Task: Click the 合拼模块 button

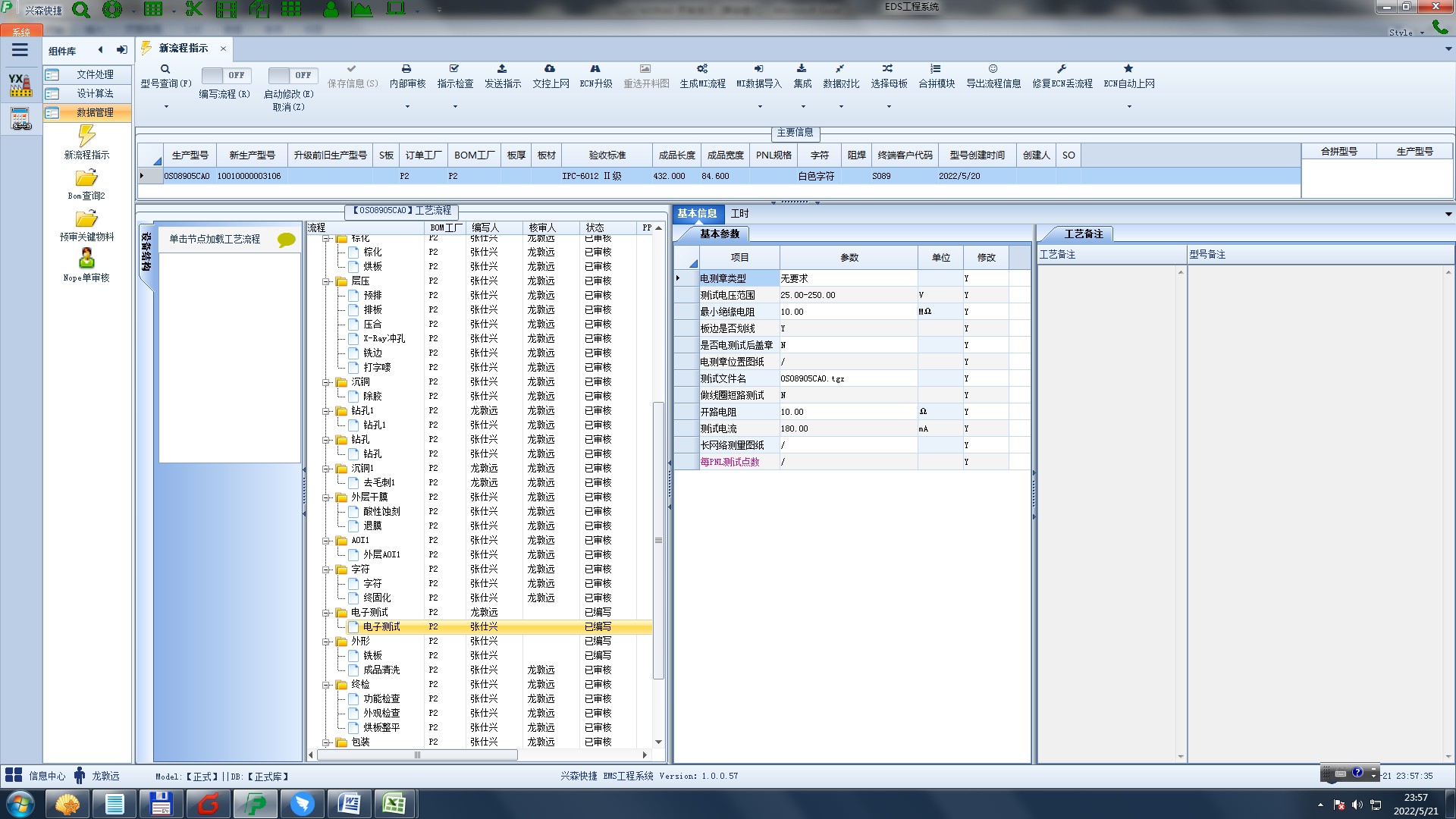Action: (x=937, y=75)
